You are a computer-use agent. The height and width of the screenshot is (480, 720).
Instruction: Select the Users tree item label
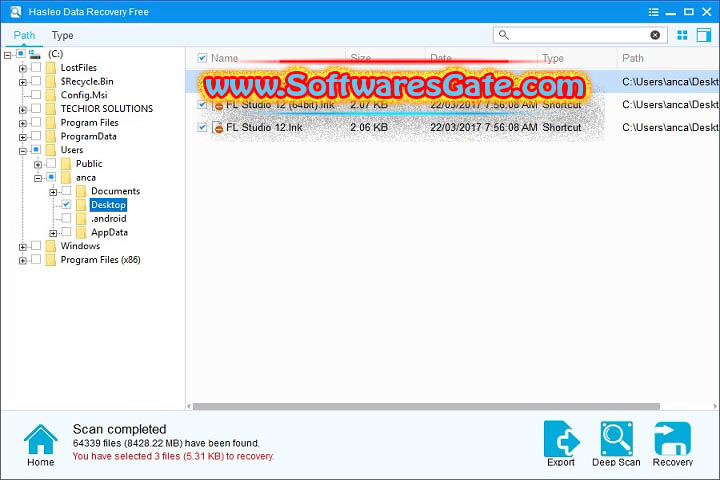[x=72, y=150]
